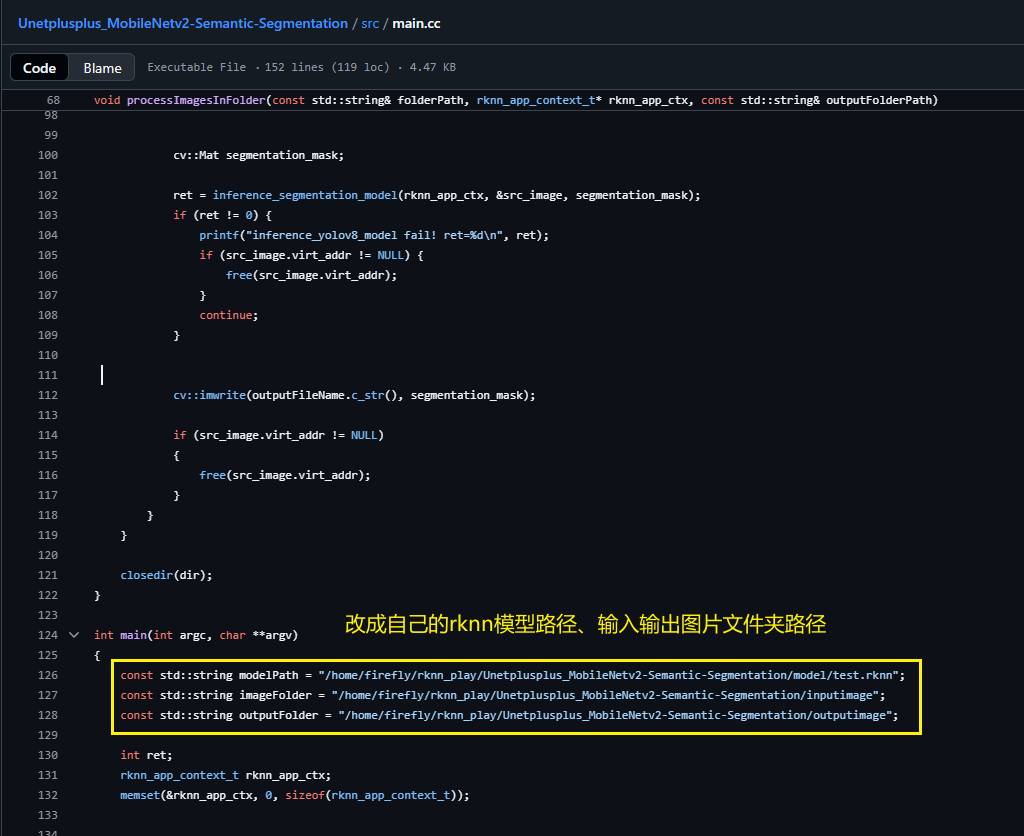1024x836 pixels.
Task: Select line number 114
Action: [x=48, y=435]
